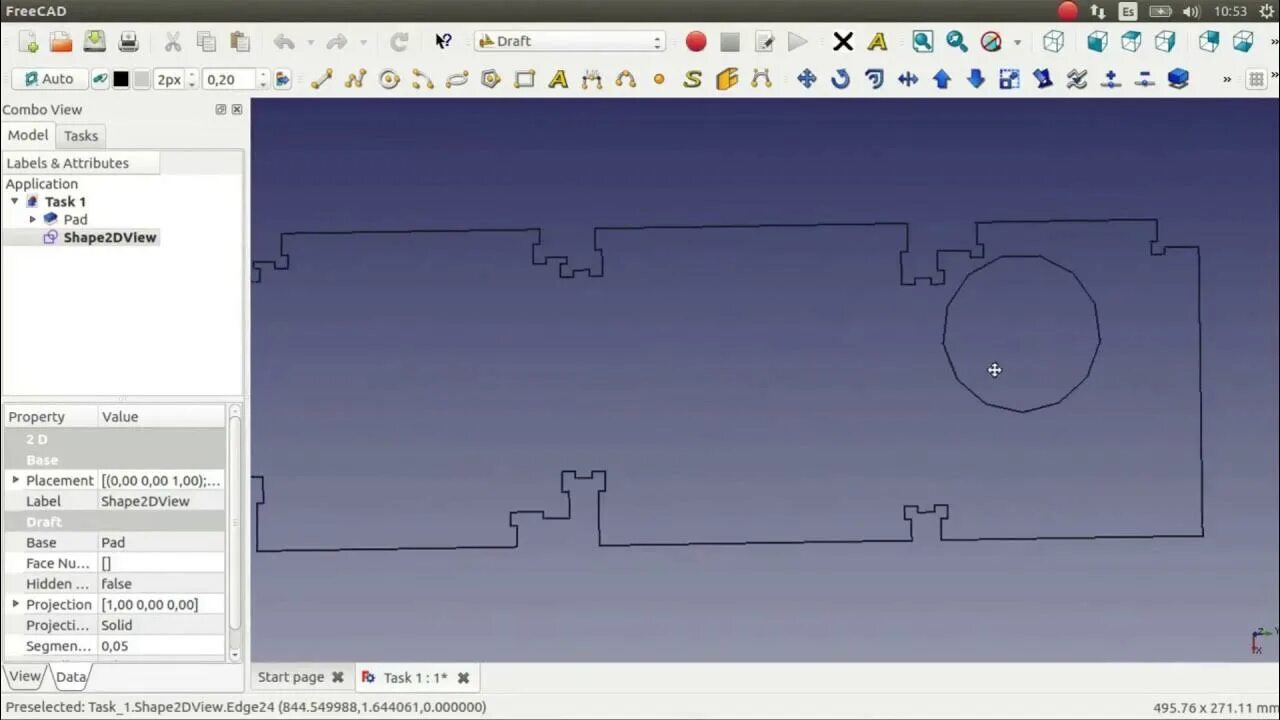Select the ShapeString tool
This screenshot has width=1280, height=720.
[692, 79]
